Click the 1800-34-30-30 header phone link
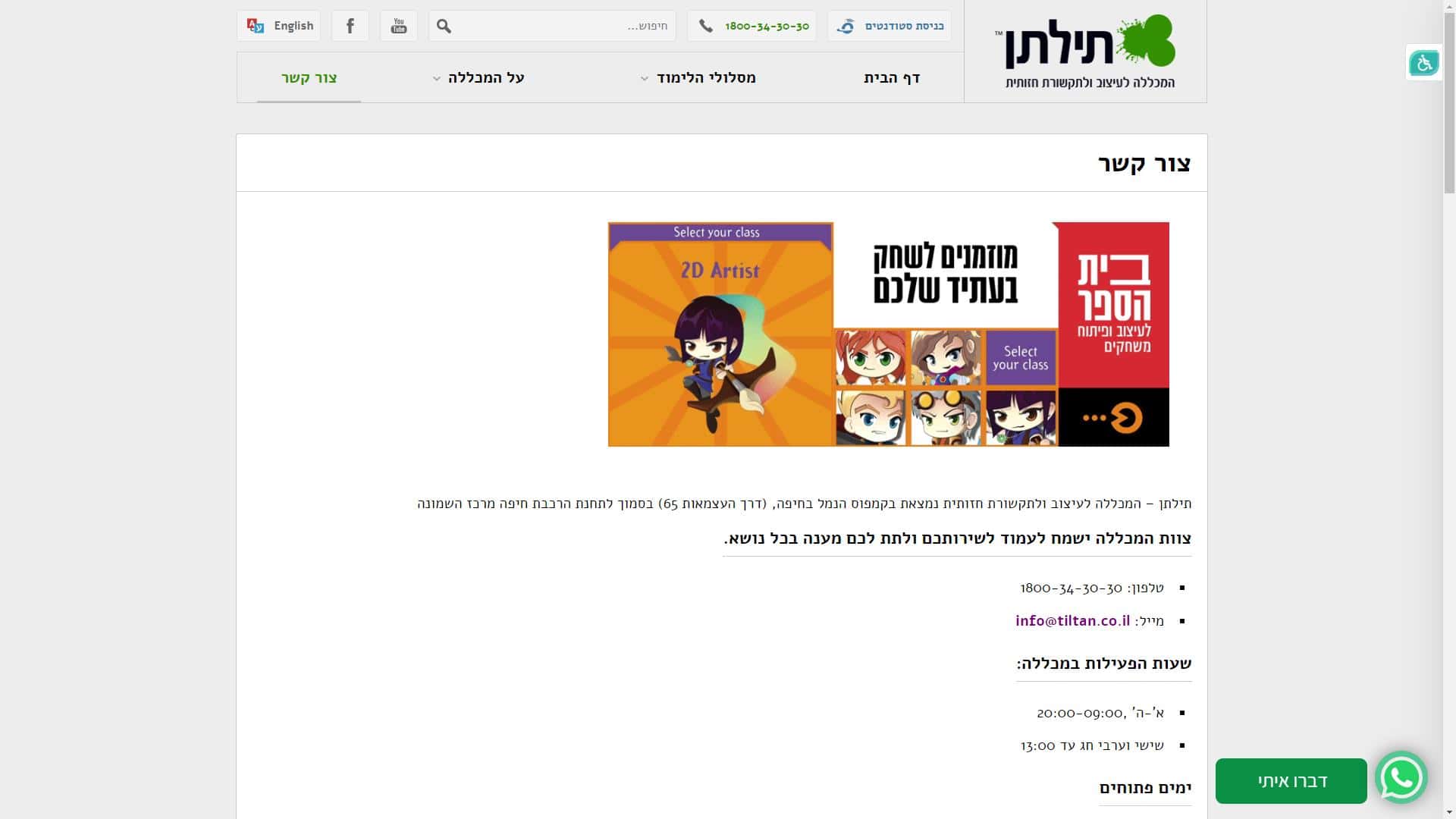 (767, 27)
